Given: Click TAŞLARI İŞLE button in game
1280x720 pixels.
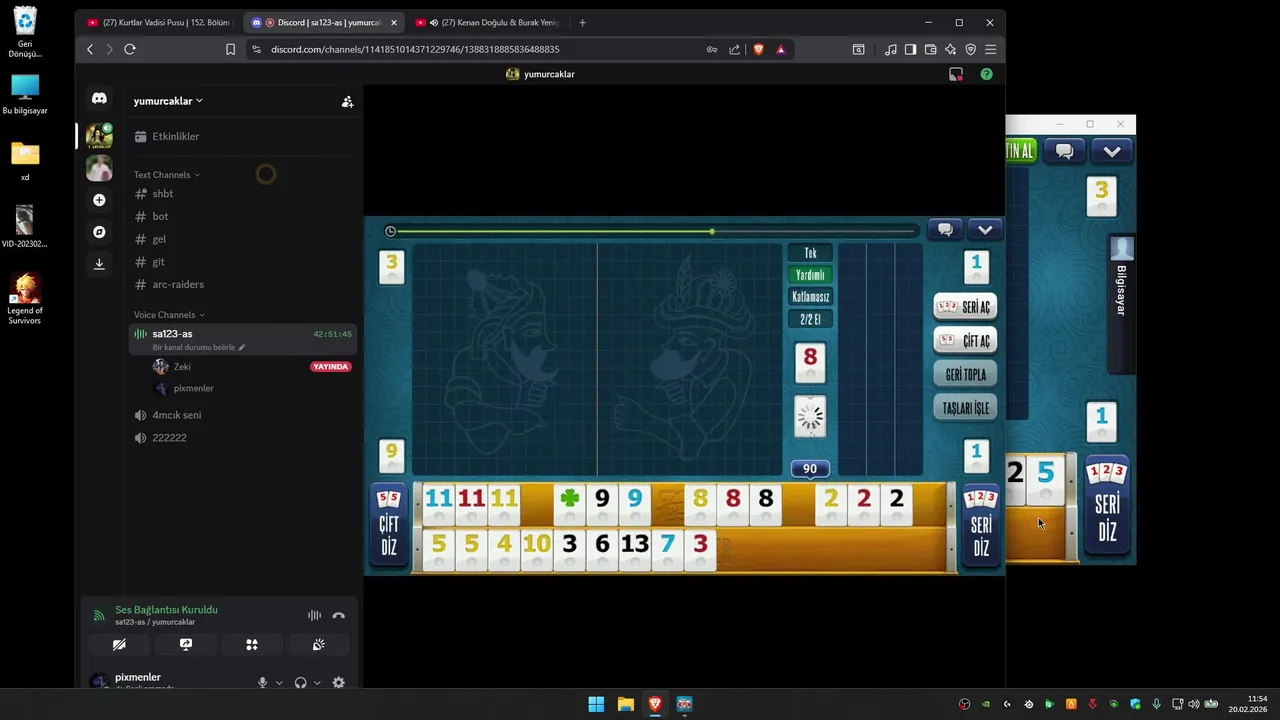Looking at the screenshot, I should [965, 408].
